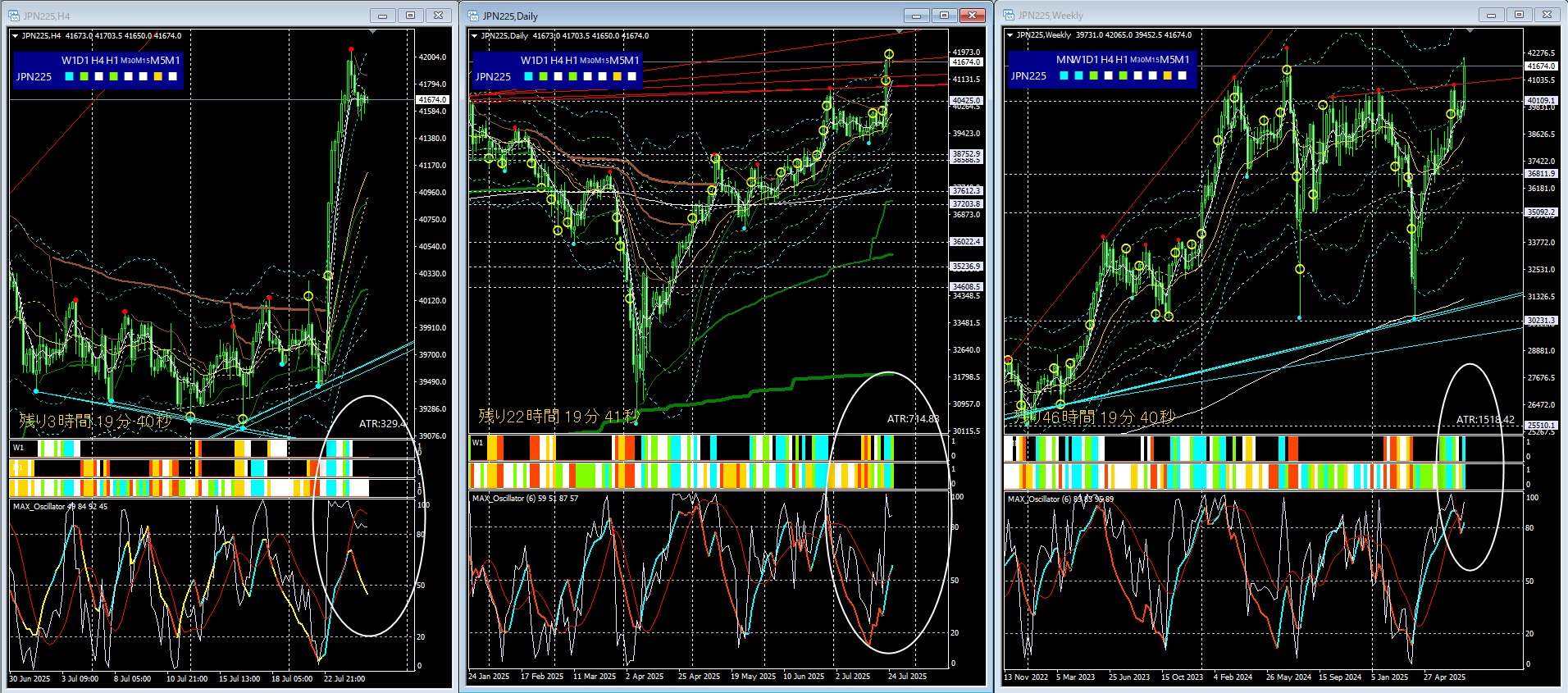Screen dimensions: 1568x693
Task: Grab the chart shift marker in H4 chart
Action: [373, 32]
